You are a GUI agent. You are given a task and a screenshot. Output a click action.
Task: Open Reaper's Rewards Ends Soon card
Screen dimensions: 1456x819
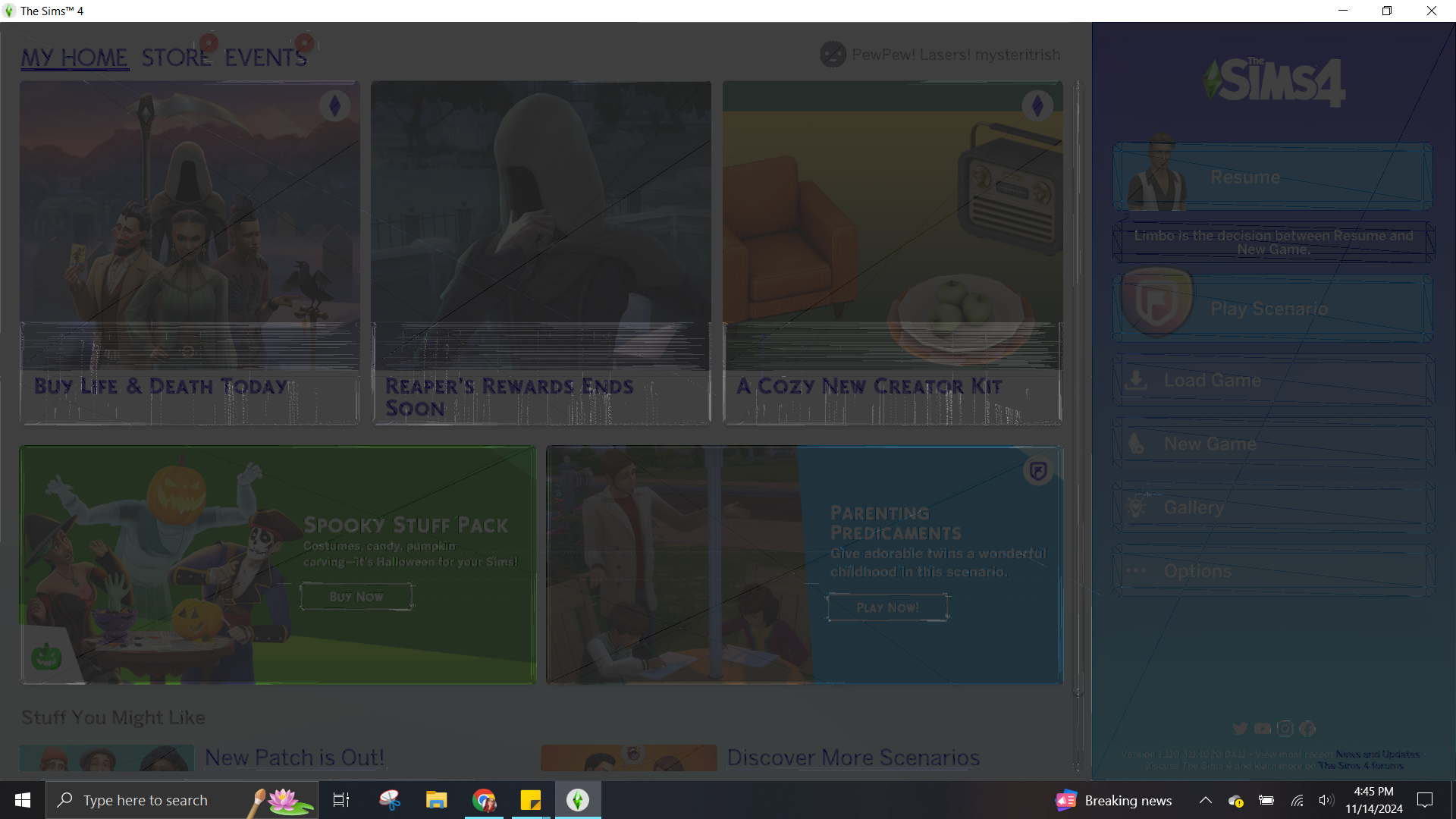pyautogui.click(x=541, y=253)
